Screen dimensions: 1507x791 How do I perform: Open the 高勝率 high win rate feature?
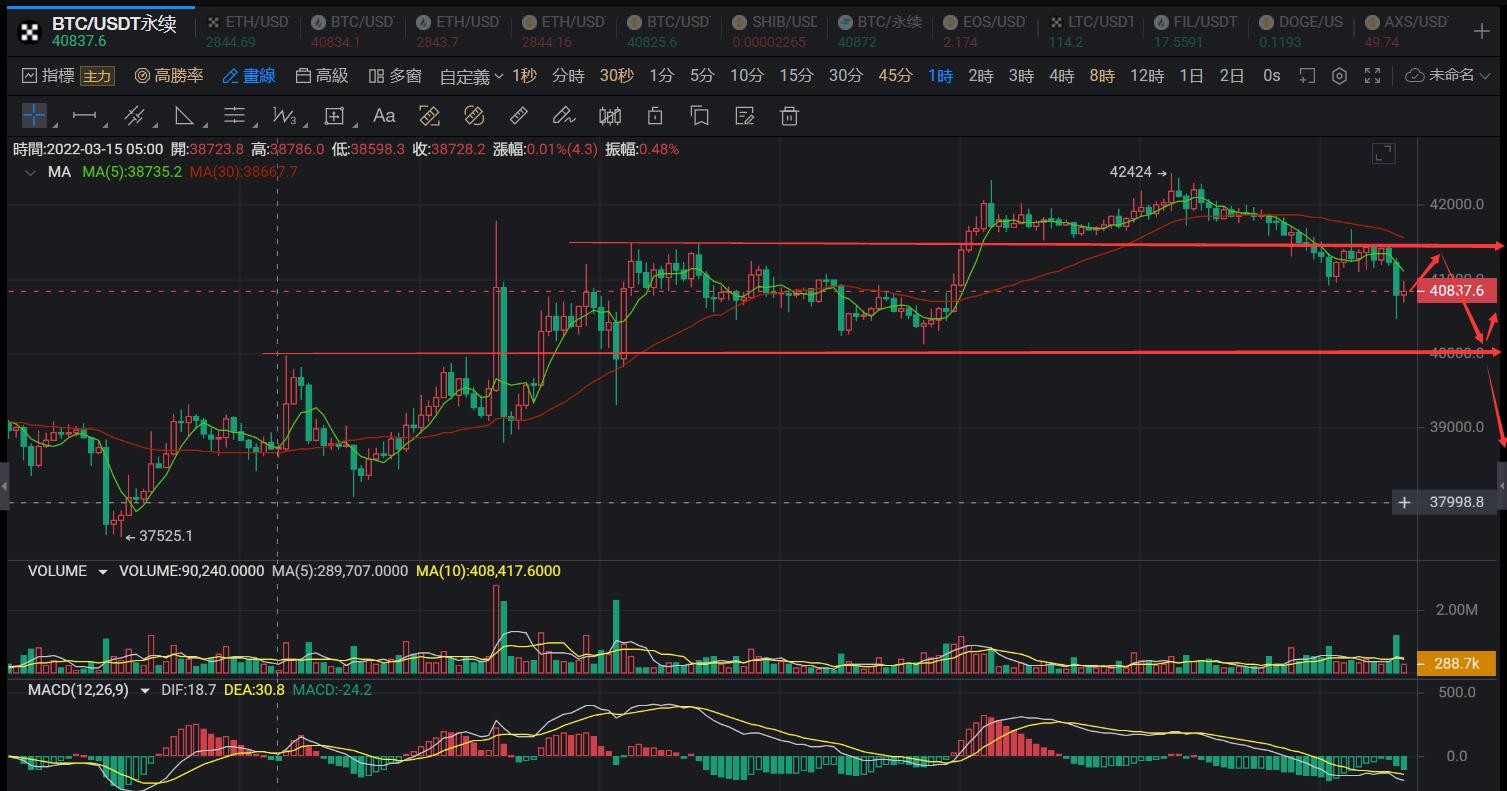169,76
